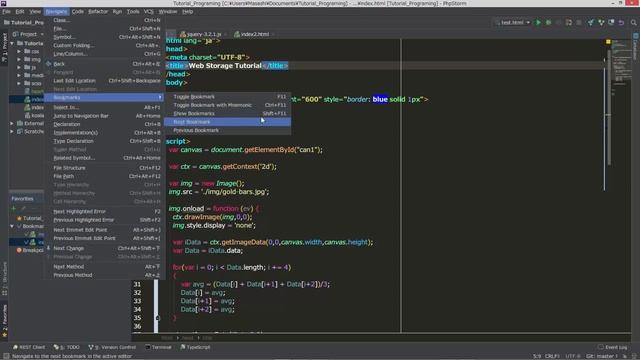The image size is (640, 360).
Task: Choose Toggle Bookmark in submenu
Action: coord(227,97)
